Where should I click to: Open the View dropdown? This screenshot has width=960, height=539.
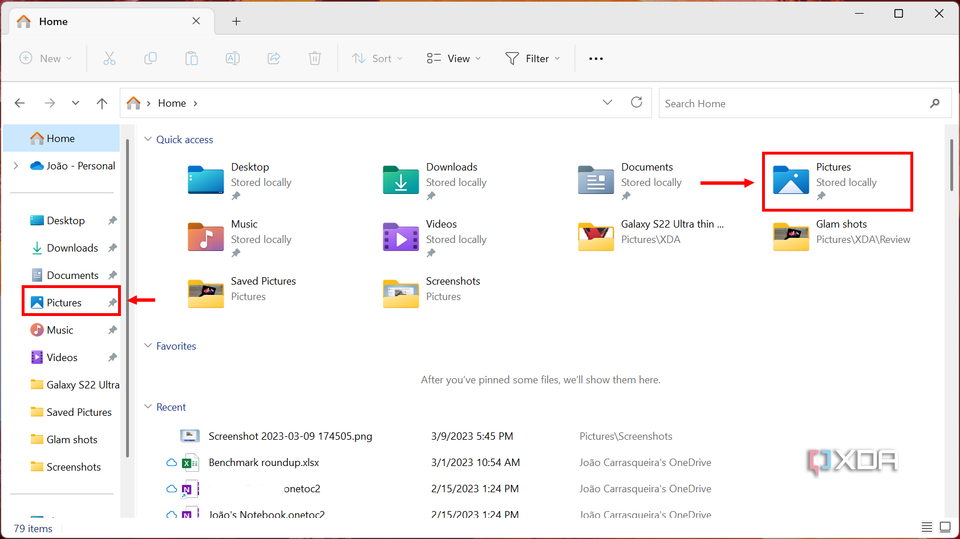pos(454,58)
